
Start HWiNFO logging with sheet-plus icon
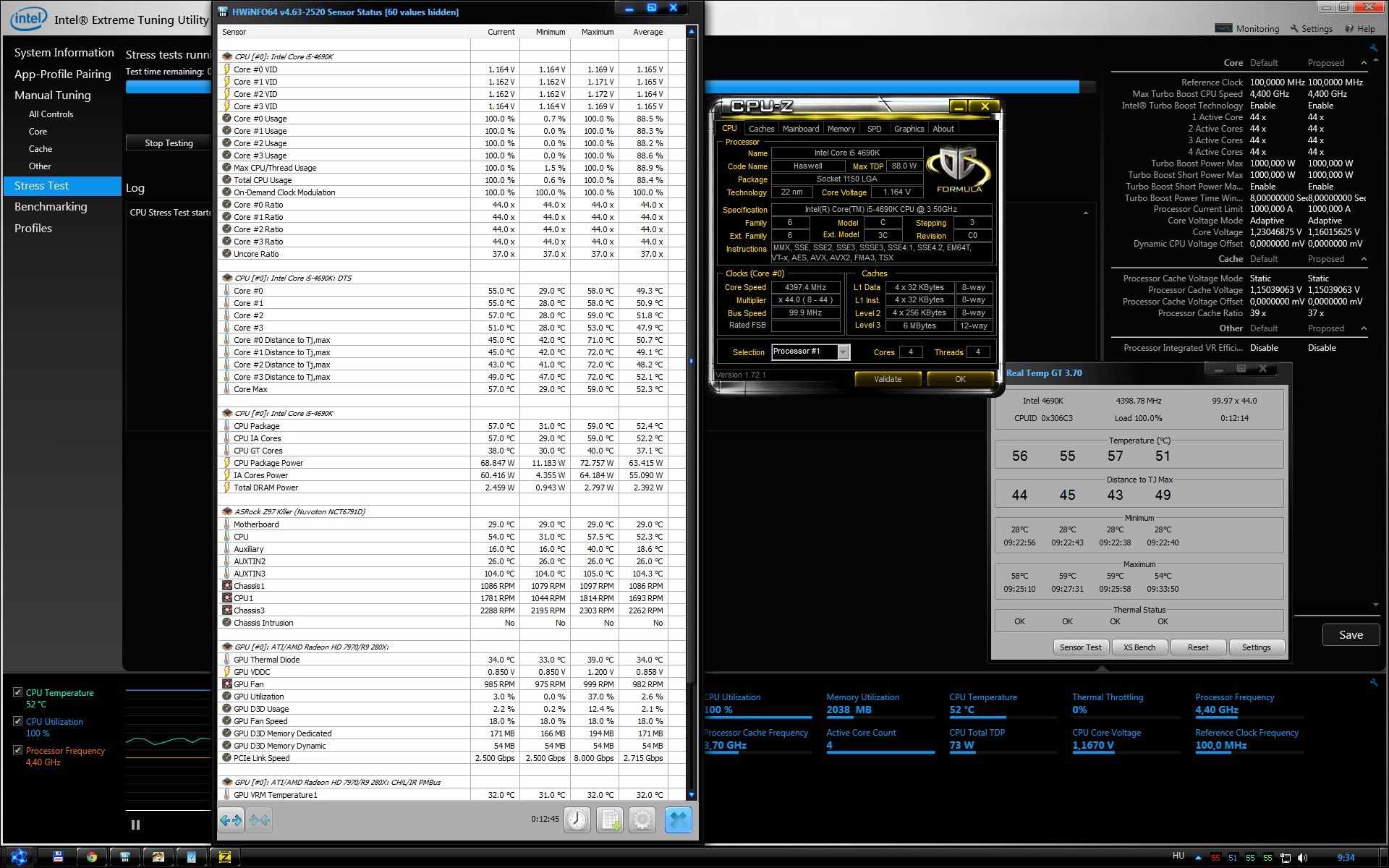tap(610, 820)
